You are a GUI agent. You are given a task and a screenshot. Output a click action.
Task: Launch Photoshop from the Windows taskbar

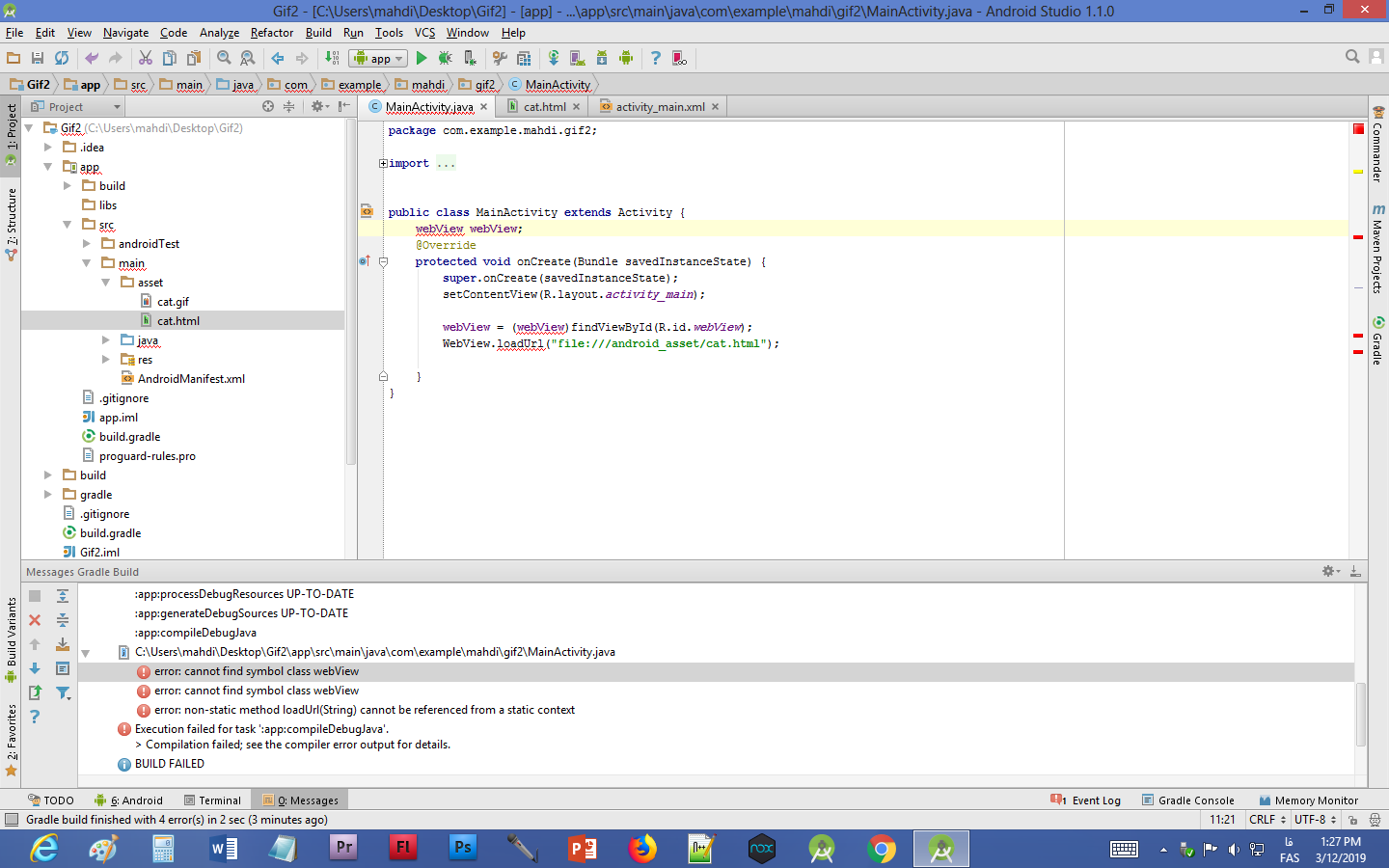462,849
